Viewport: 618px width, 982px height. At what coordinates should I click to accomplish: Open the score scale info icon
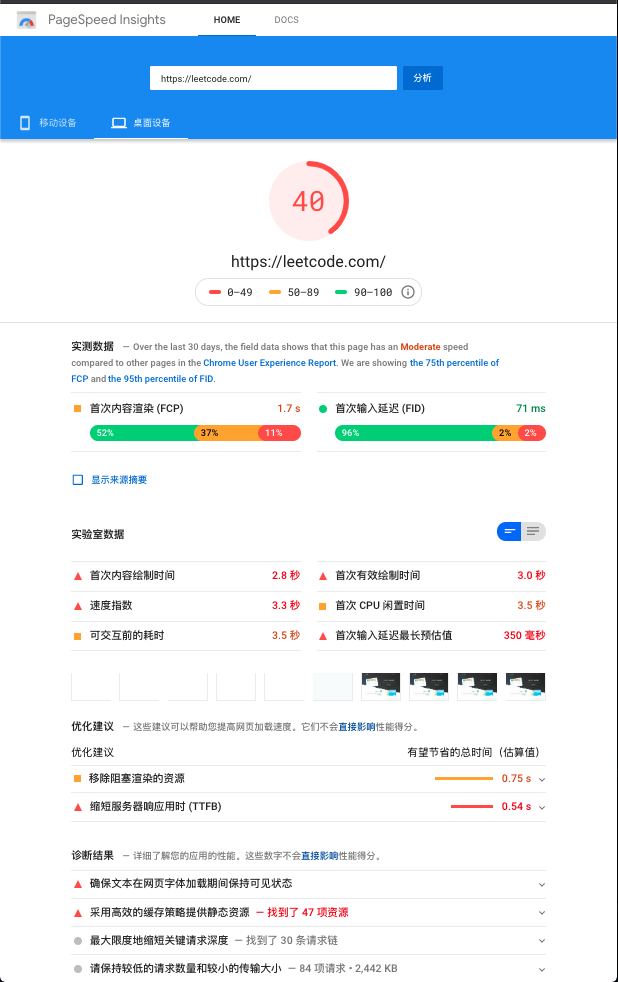408,292
